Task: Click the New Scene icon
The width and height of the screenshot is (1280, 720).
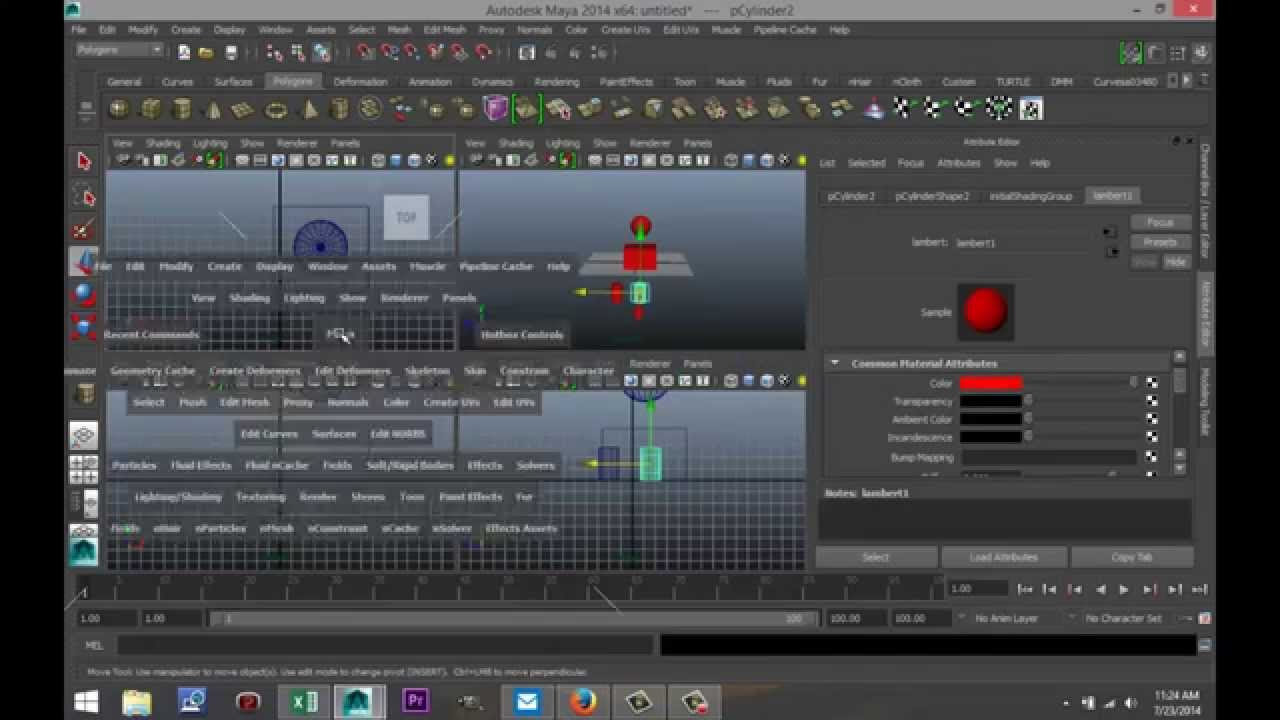Action: [184, 52]
